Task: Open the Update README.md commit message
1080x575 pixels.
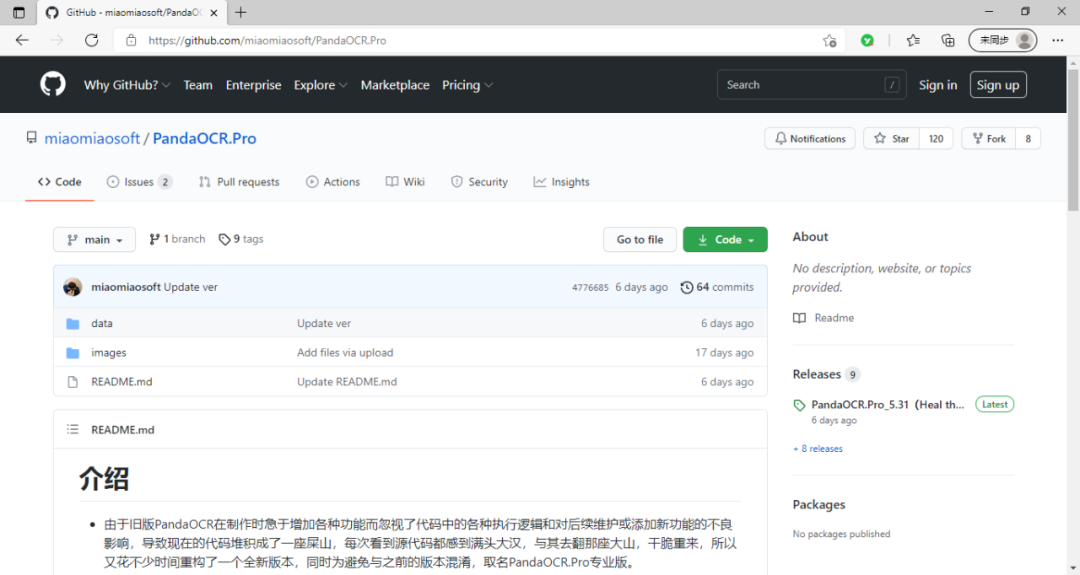Action: click(x=347, y=381)
